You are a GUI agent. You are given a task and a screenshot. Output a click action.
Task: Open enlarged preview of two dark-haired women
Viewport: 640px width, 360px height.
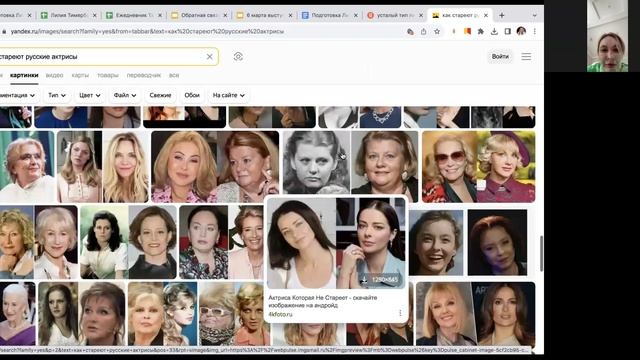tap(337, 243)
